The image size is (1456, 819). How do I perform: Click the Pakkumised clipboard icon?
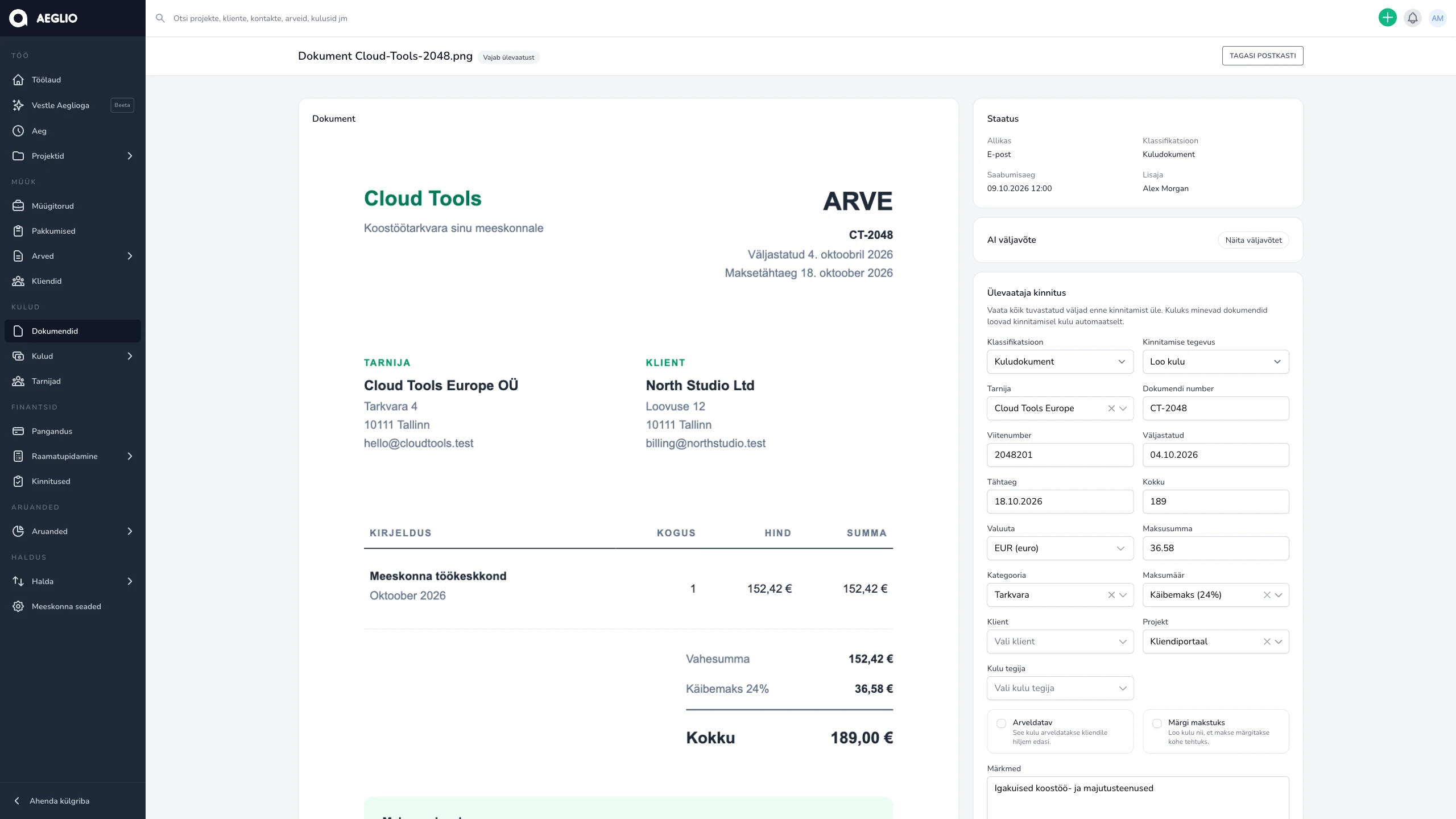[x=18, y=231]
